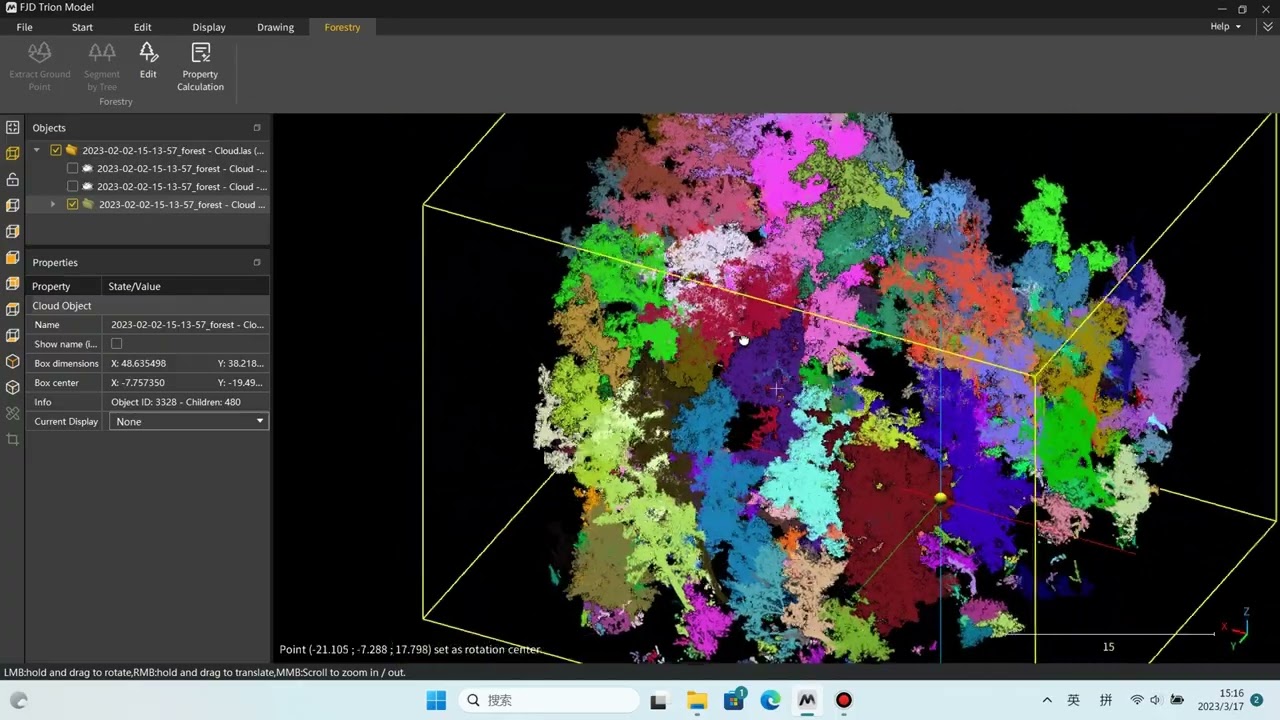
Task: Click the fit-to-view icon atop the sidebar
Action: point(12,128)
